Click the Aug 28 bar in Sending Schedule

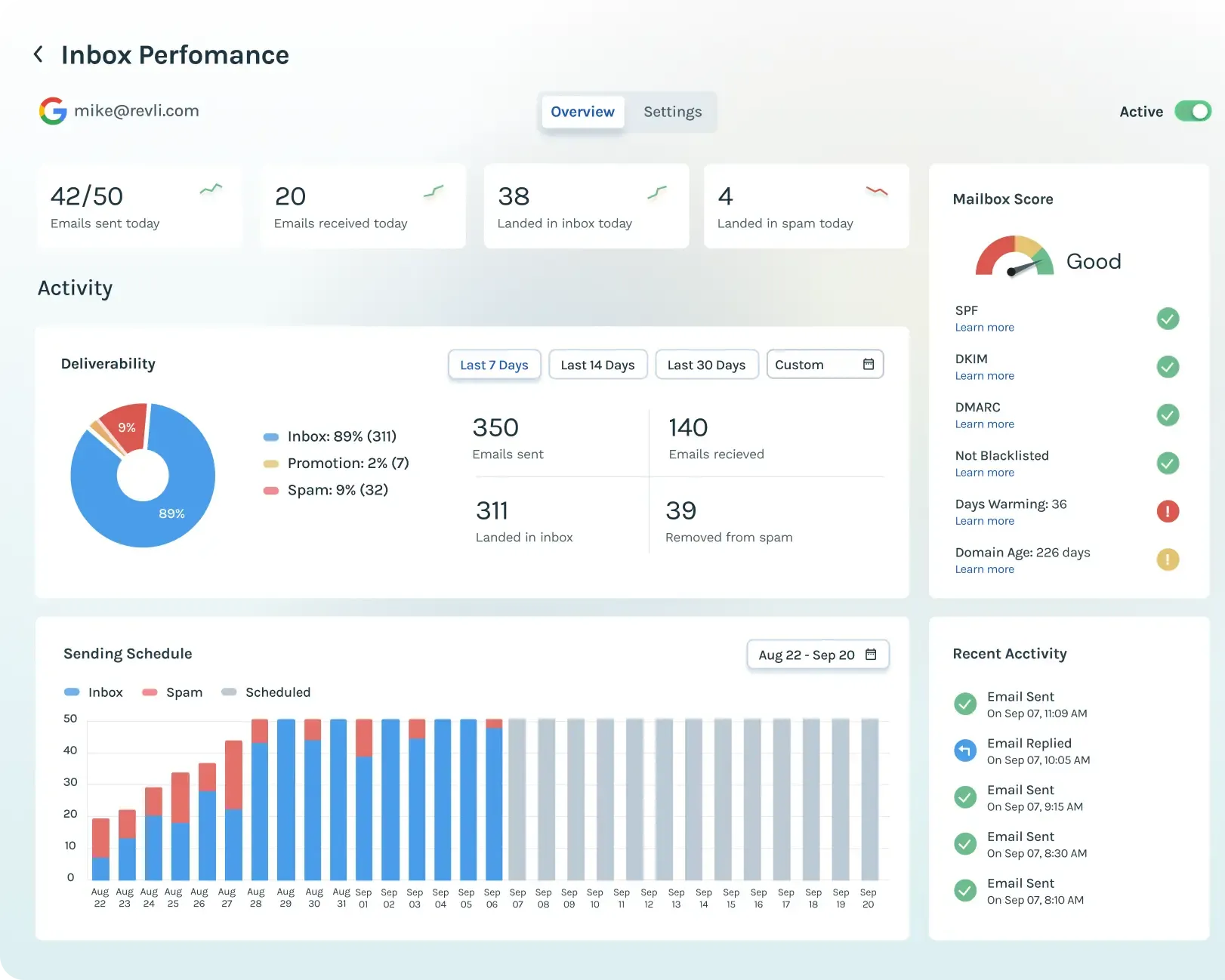260,800
